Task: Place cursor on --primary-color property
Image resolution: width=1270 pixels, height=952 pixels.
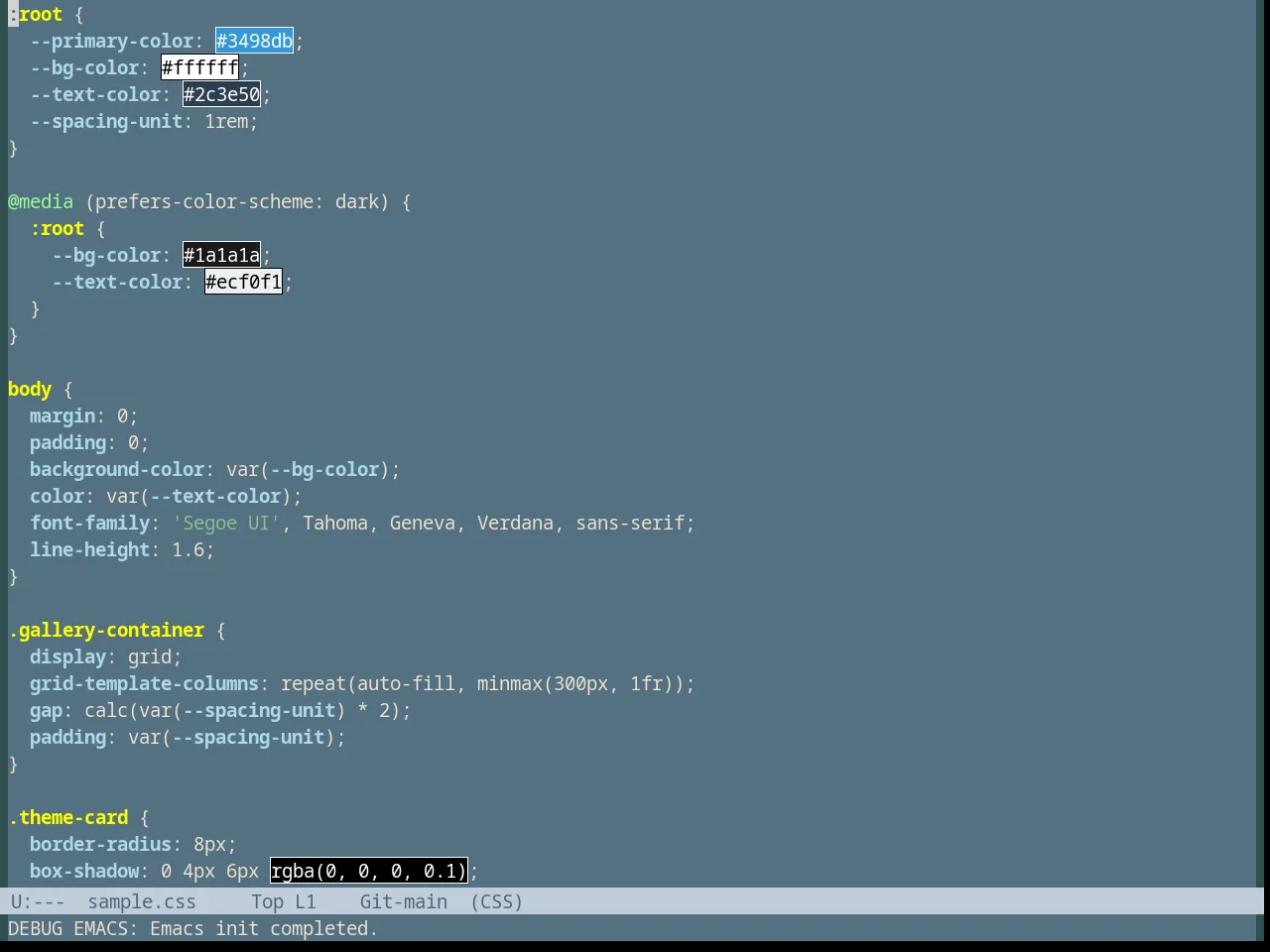Action: [x=111, y=41]
